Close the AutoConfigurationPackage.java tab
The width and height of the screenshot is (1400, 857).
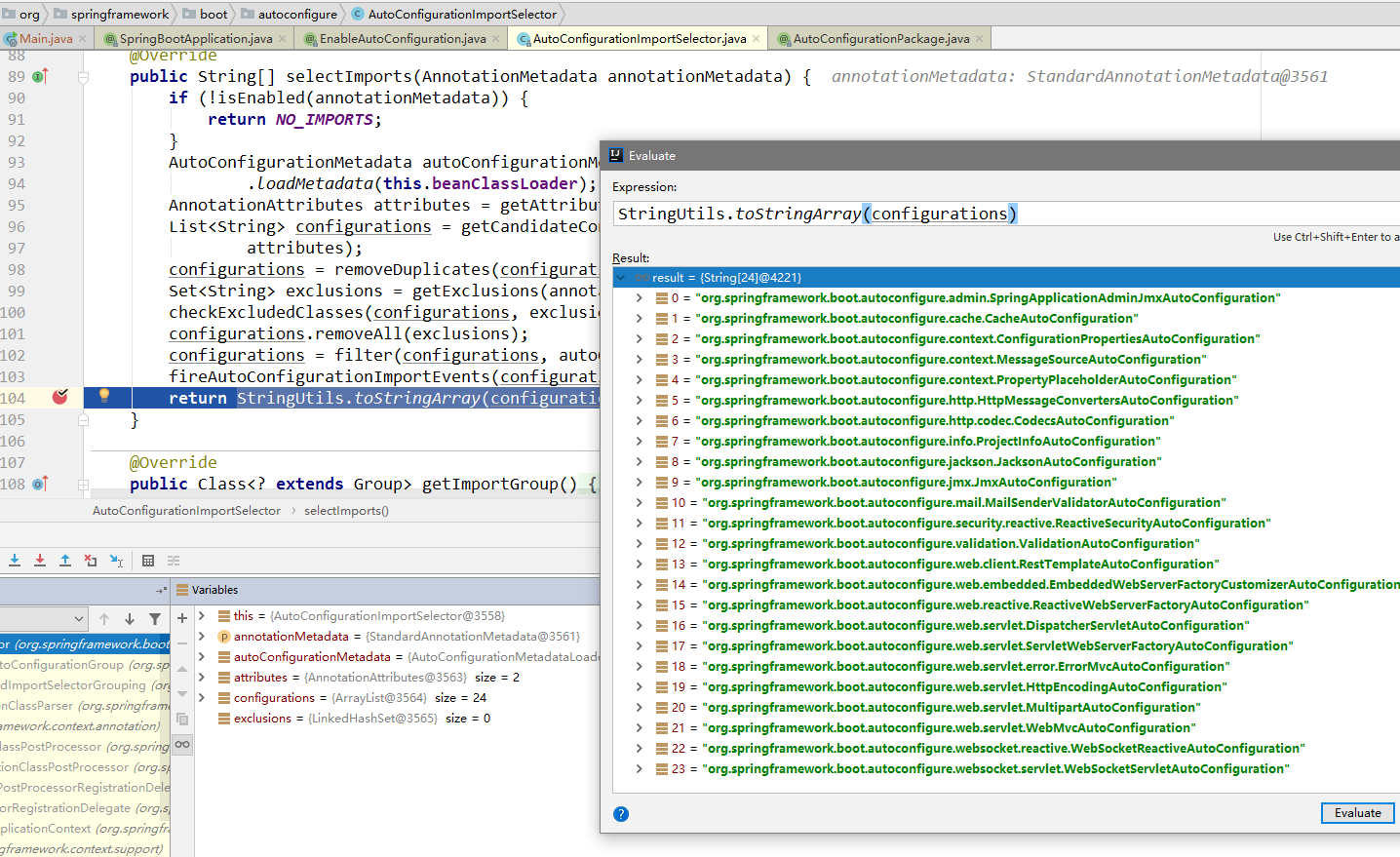pyautogui.click(x=980, y=39)
